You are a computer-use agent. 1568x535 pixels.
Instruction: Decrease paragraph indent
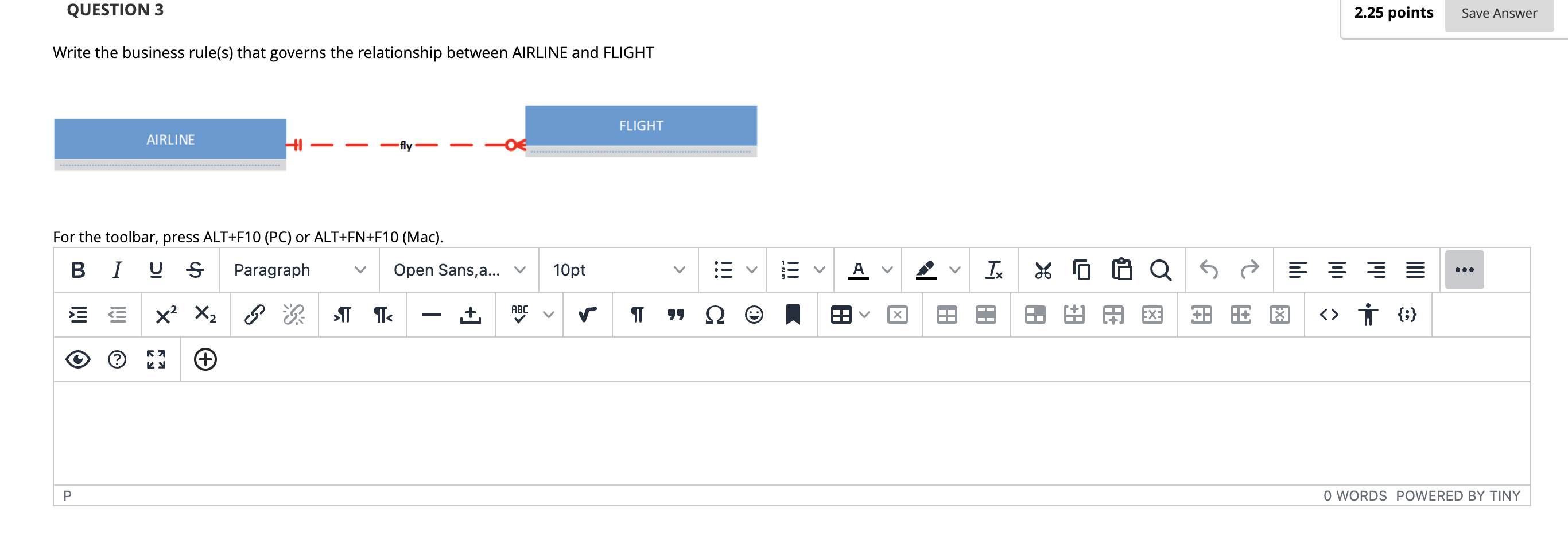pos(117,315)
